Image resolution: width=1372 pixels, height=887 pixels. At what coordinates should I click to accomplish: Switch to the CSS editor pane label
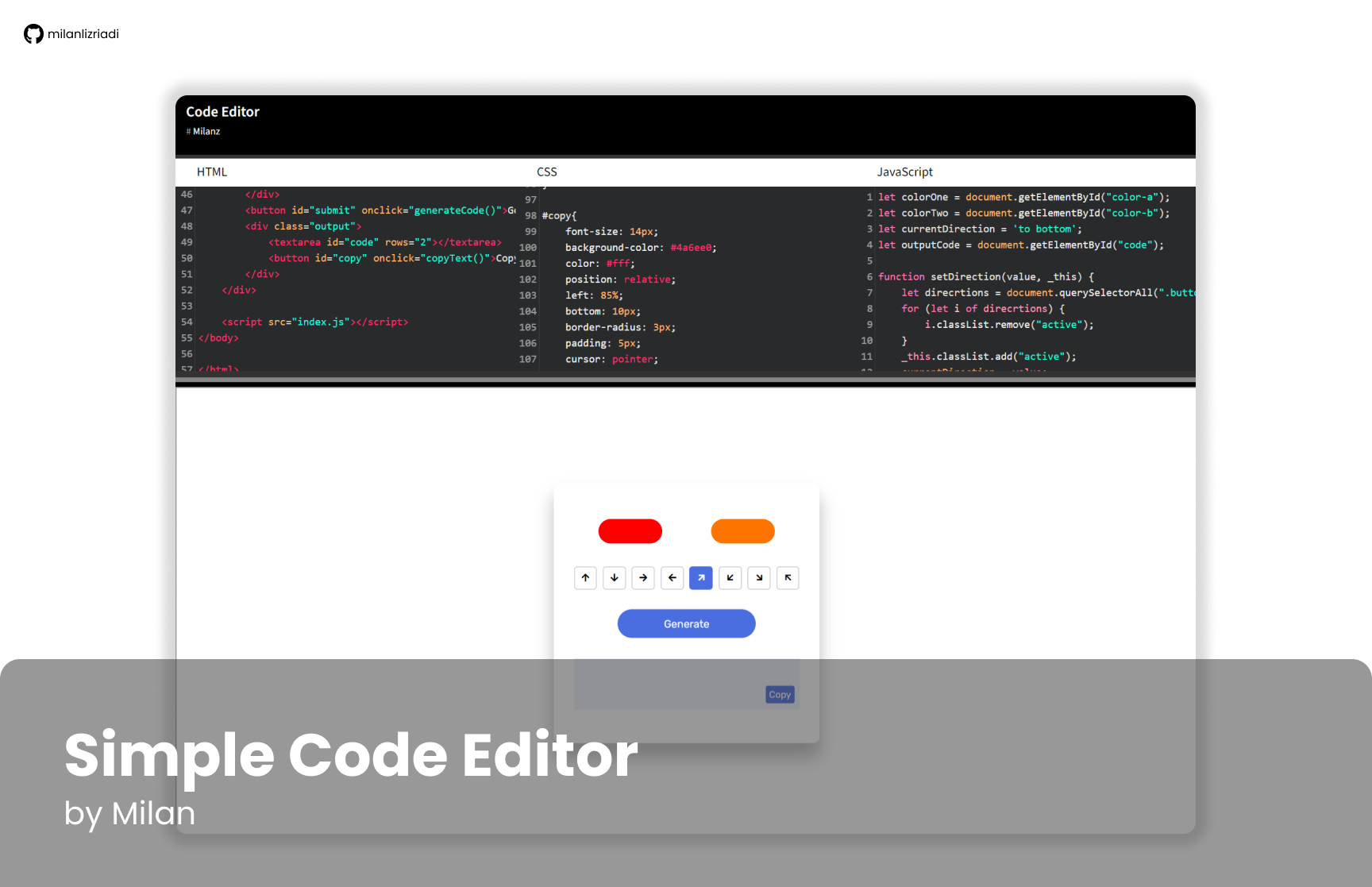point(547,172)
